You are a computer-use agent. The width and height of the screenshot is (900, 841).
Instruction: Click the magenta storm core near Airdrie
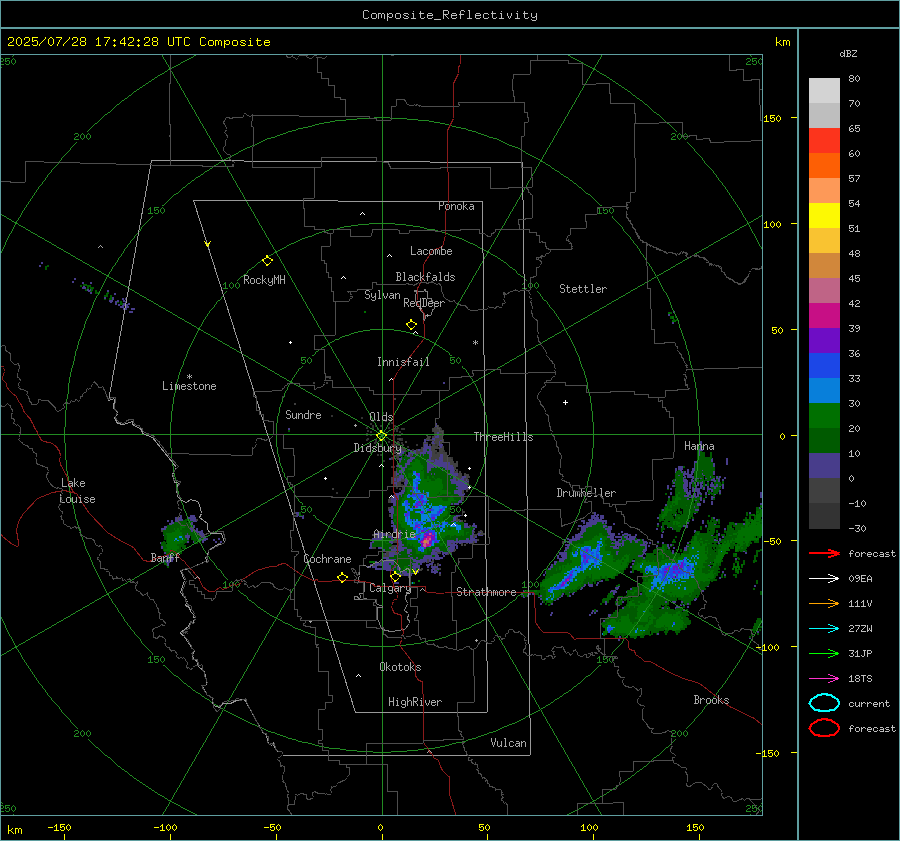point(428,540)
